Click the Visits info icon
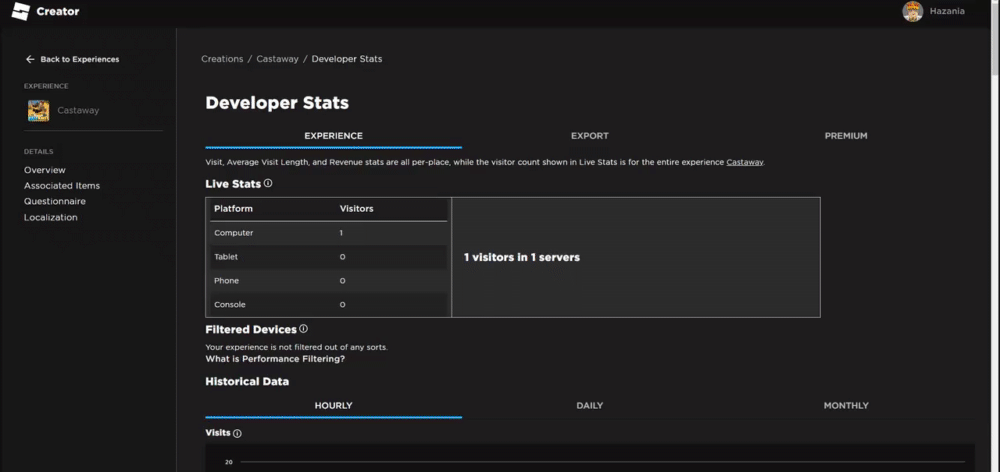This screenshot has height=472, width=1000. pyautogui.click(x=237, y=433)
